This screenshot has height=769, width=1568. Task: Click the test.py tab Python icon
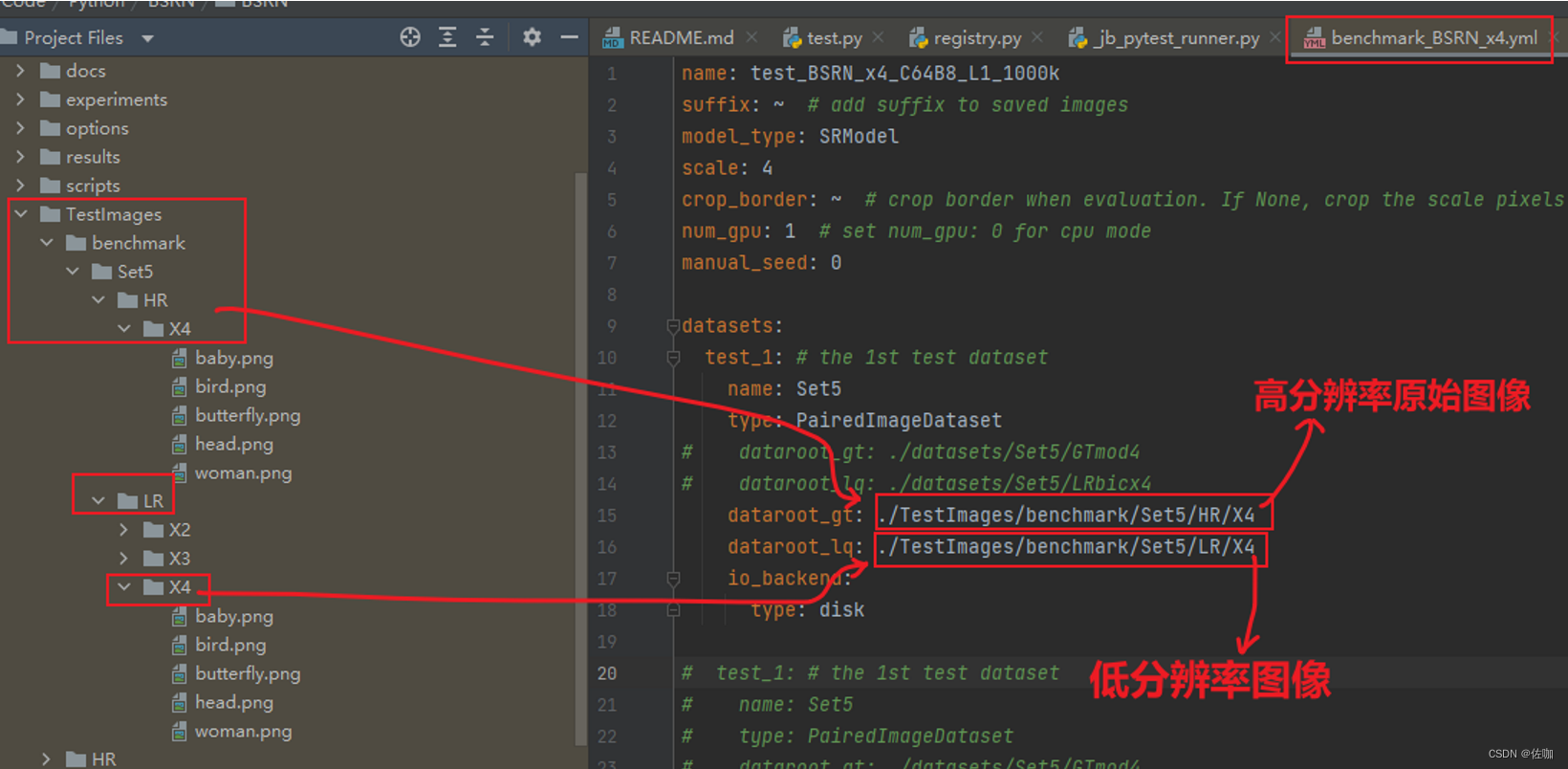[x=792, y=38]
